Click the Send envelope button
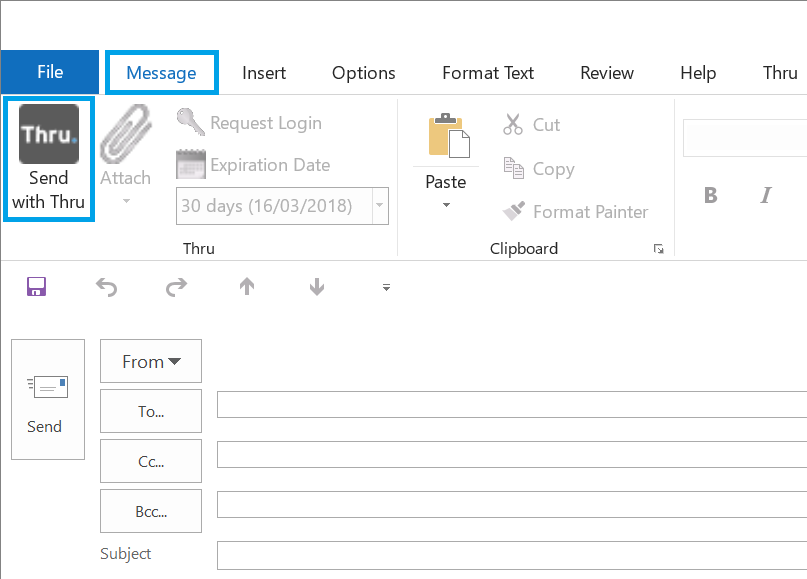The width and height of the screenshot is (807, 579). pos(48,399)
